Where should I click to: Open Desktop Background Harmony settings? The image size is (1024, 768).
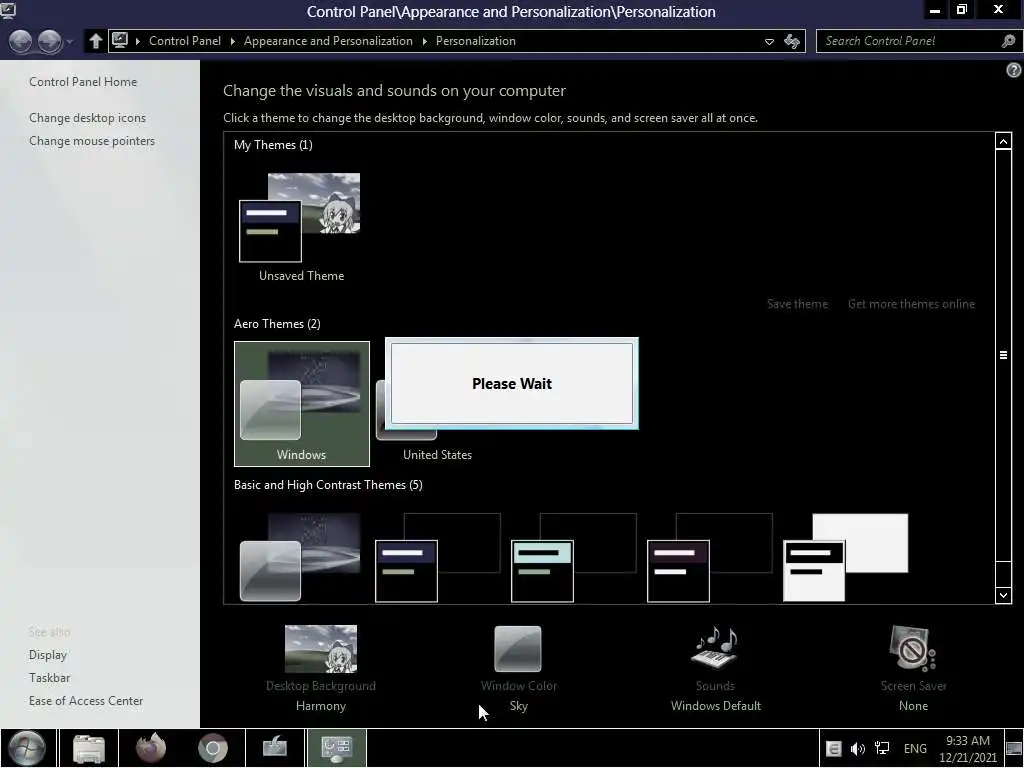(x=321, y=669)
